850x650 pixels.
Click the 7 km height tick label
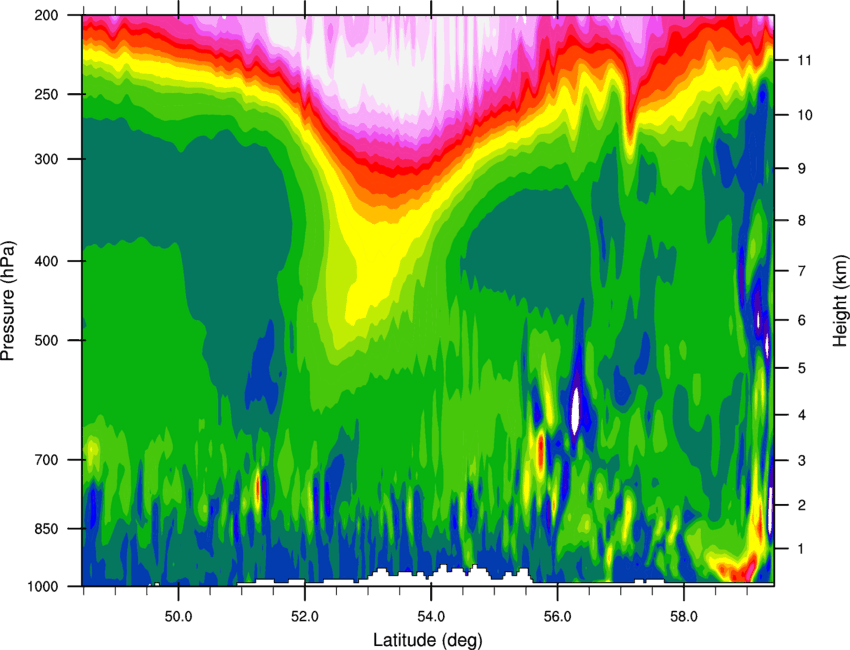(x=802, y=271)
